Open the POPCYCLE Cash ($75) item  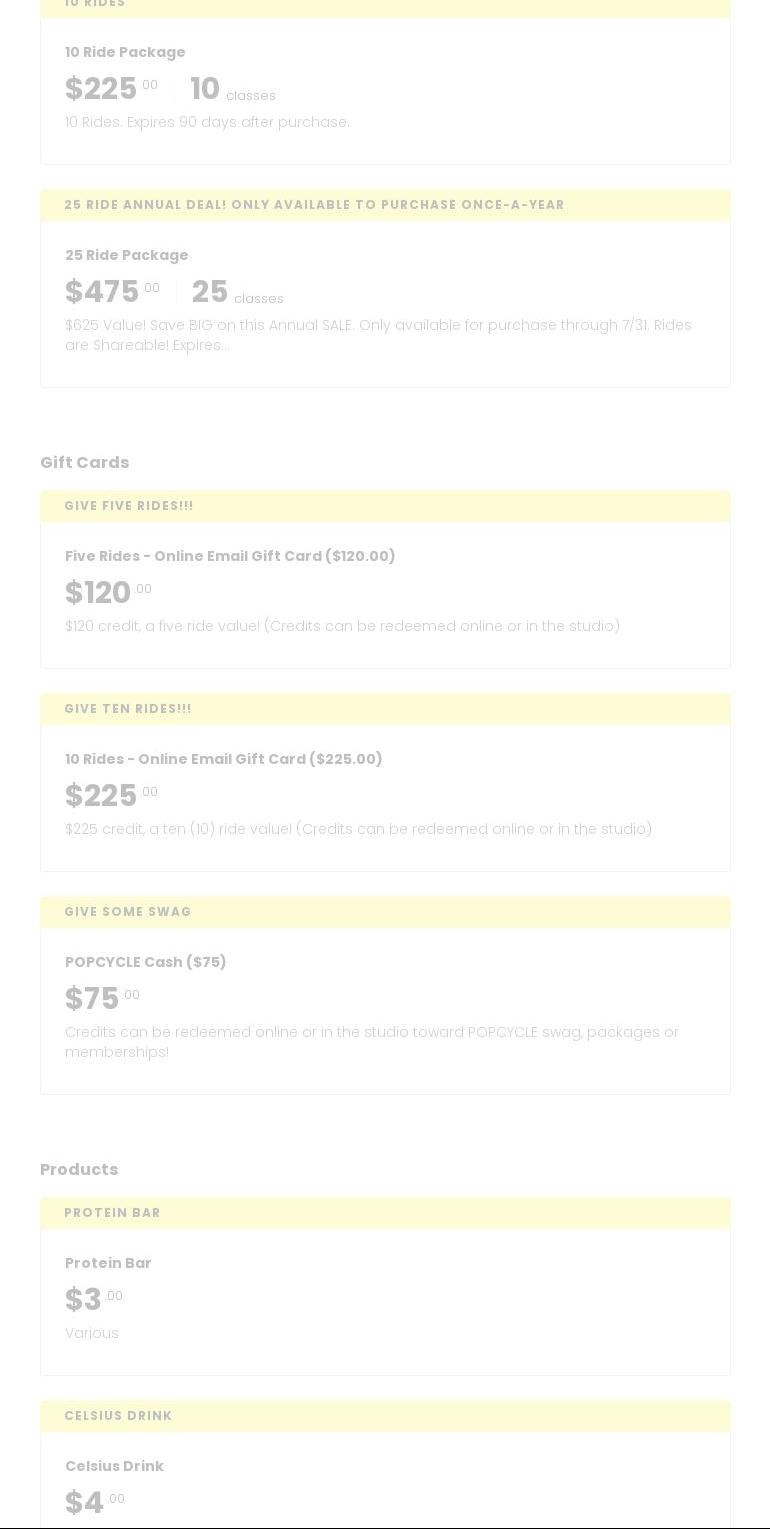pos(146,962)
